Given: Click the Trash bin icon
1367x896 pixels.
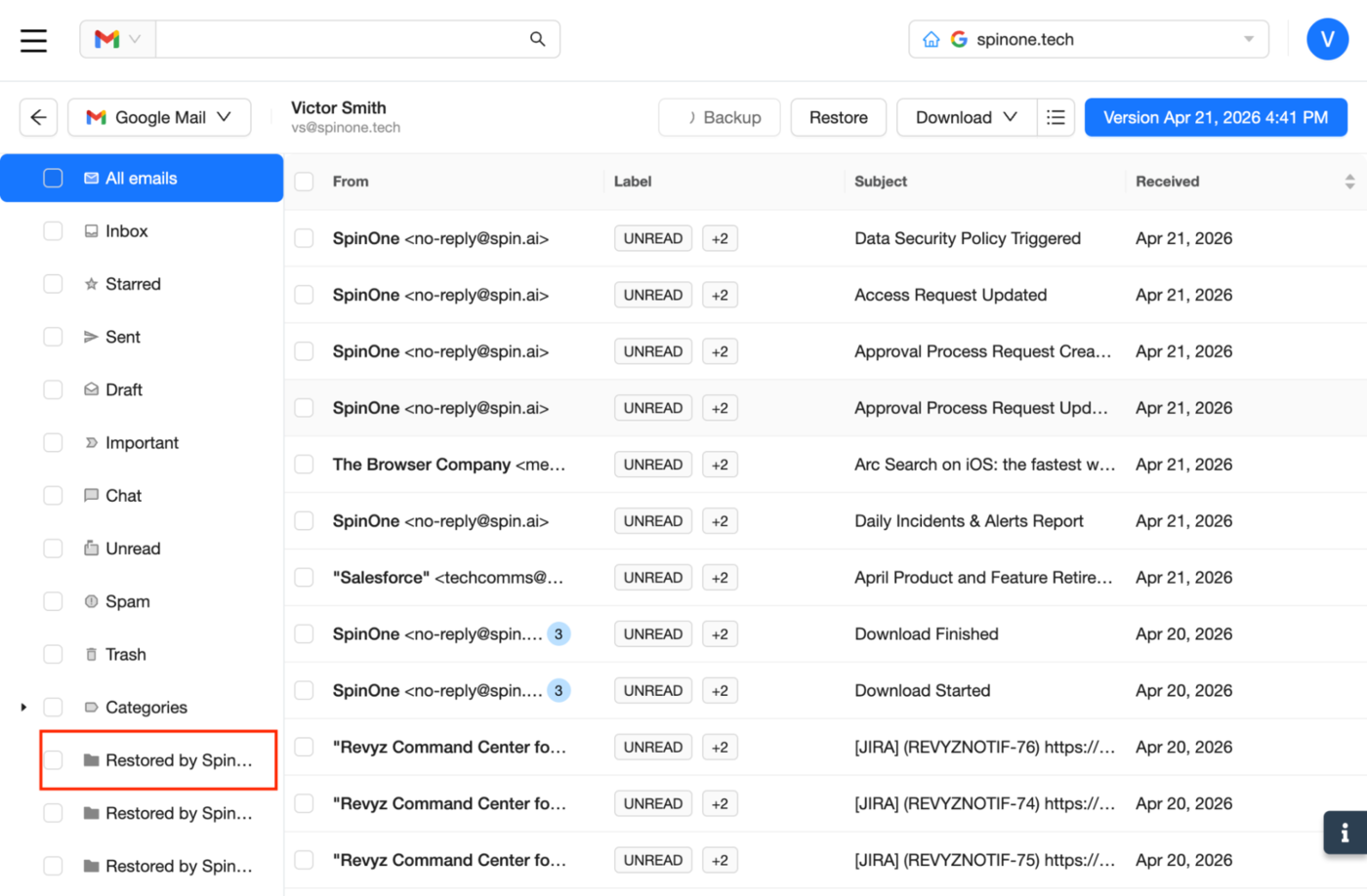Looking at the screenshot, I should (x=91, y=654).
